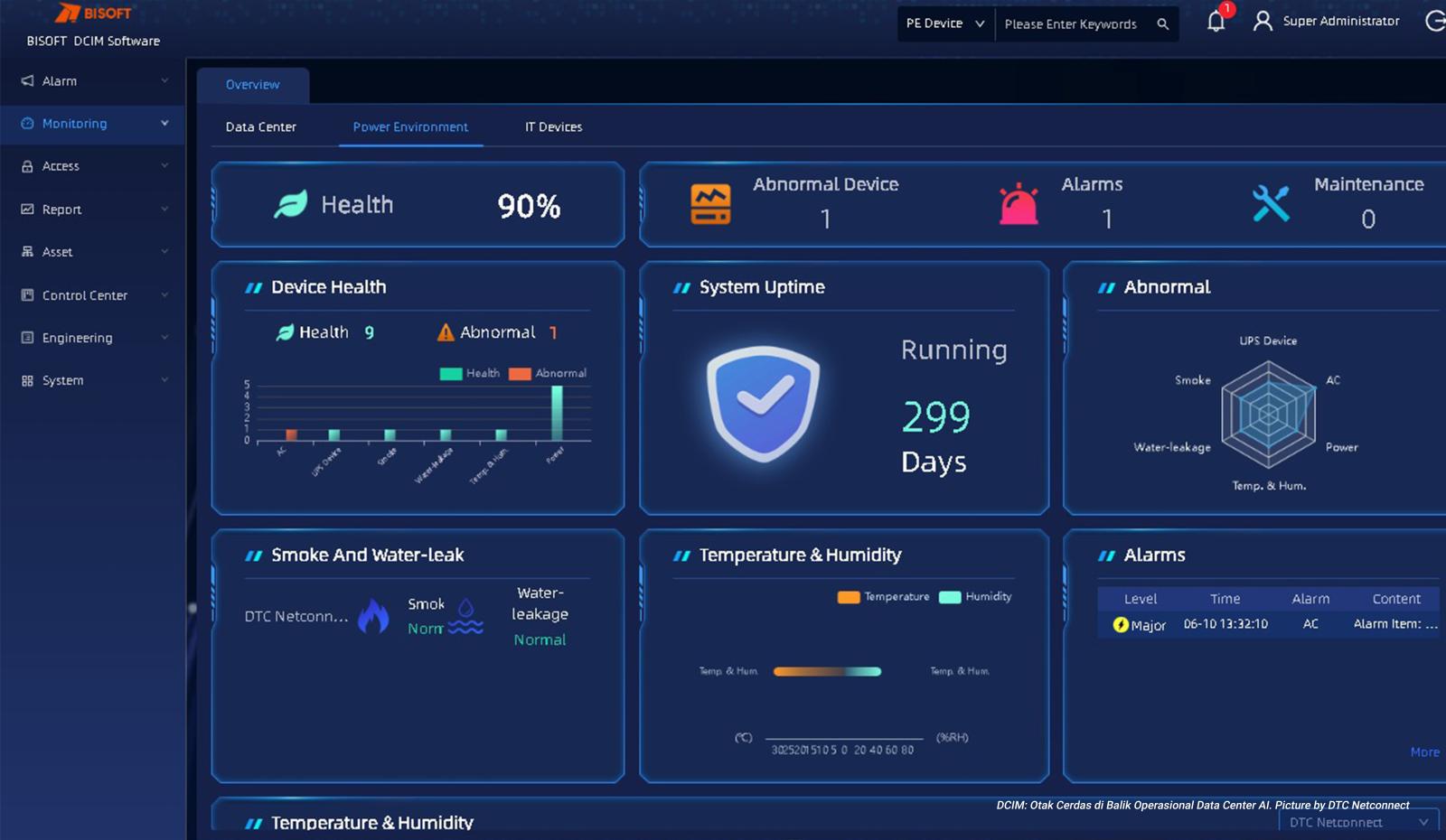Collapse the Control Center menu chevron
Image resolution: width=1446 pixels, height=840 pixels.
[164, 294]
